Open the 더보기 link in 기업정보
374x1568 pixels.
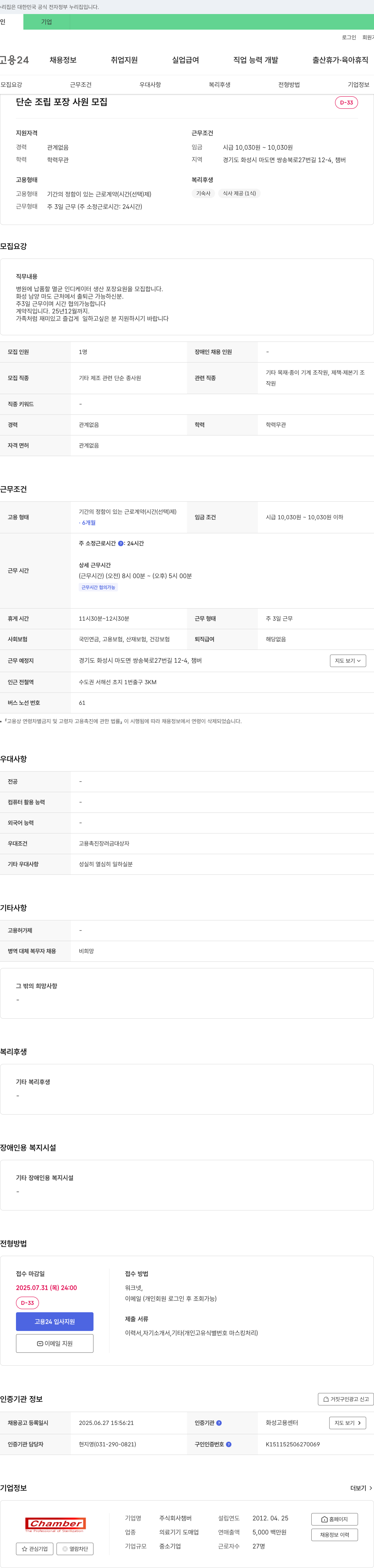click(362, 1488)
